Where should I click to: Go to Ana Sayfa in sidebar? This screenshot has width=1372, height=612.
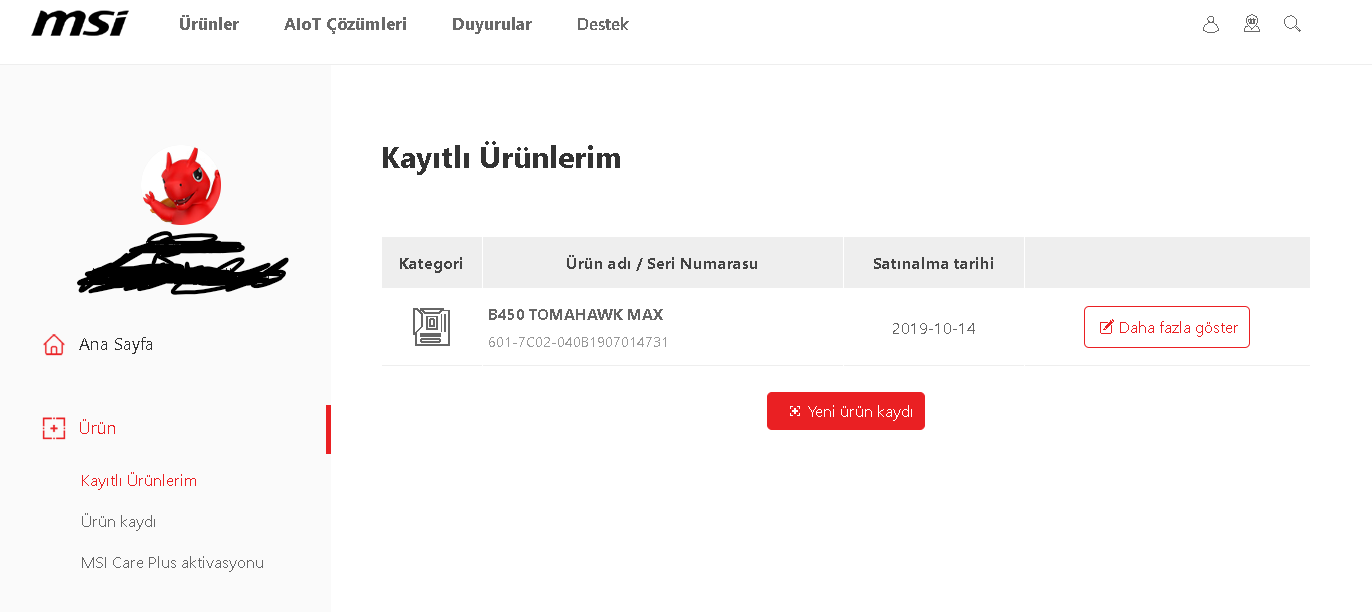(x=116, y=345)
